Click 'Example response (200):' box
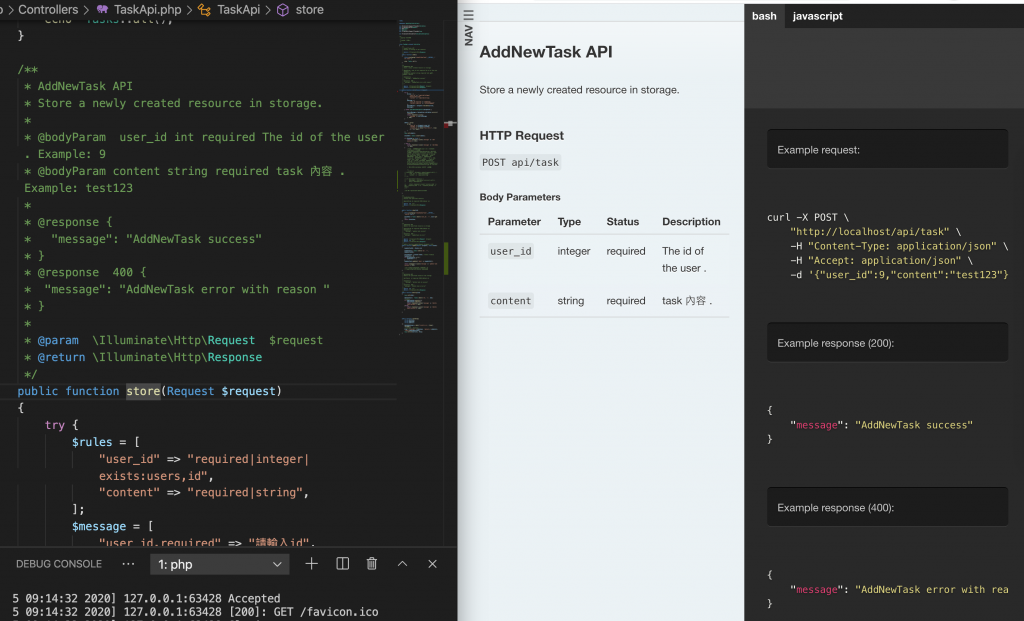Screen dimensions: 1024x621 (887, 342)
